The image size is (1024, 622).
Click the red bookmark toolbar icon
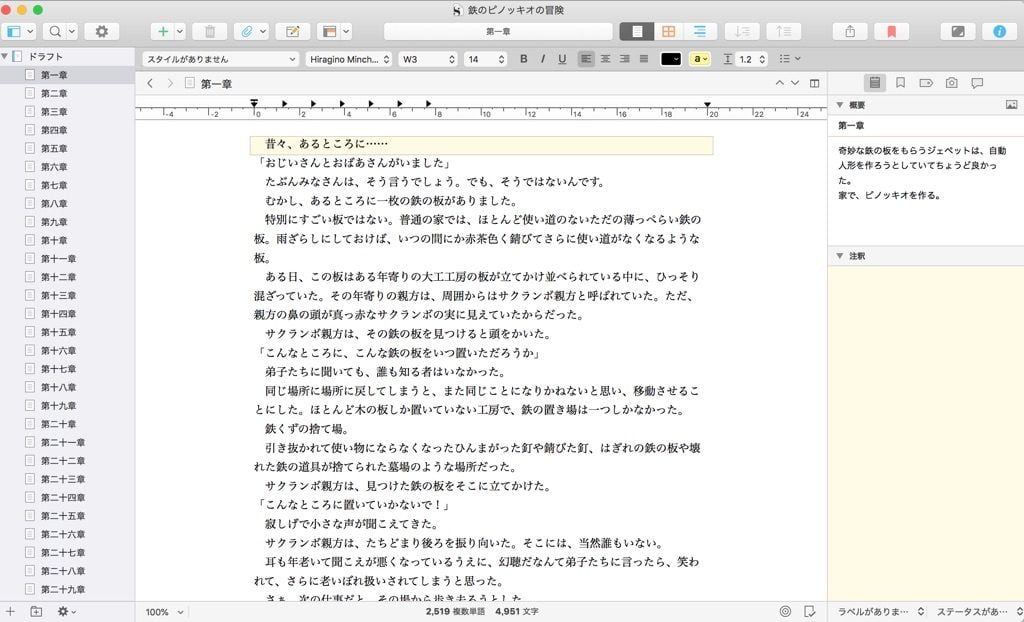coord(891,31)
